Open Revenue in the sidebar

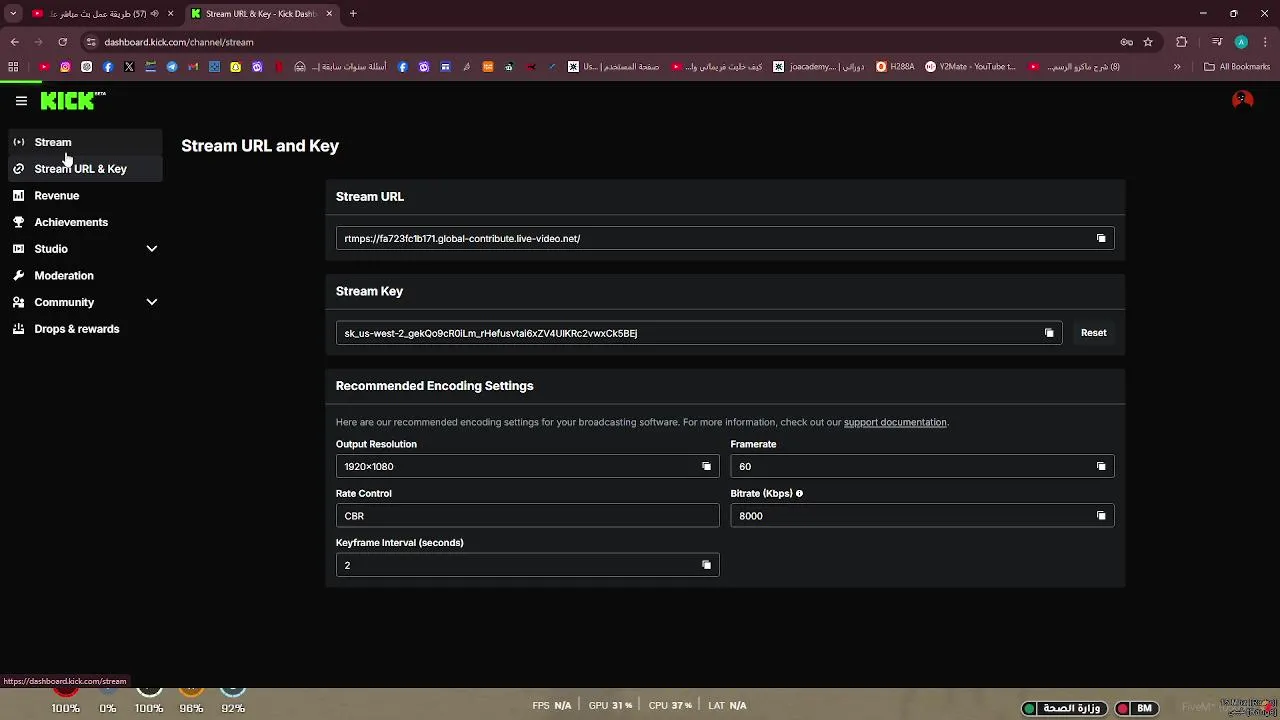tap(84, 195)
